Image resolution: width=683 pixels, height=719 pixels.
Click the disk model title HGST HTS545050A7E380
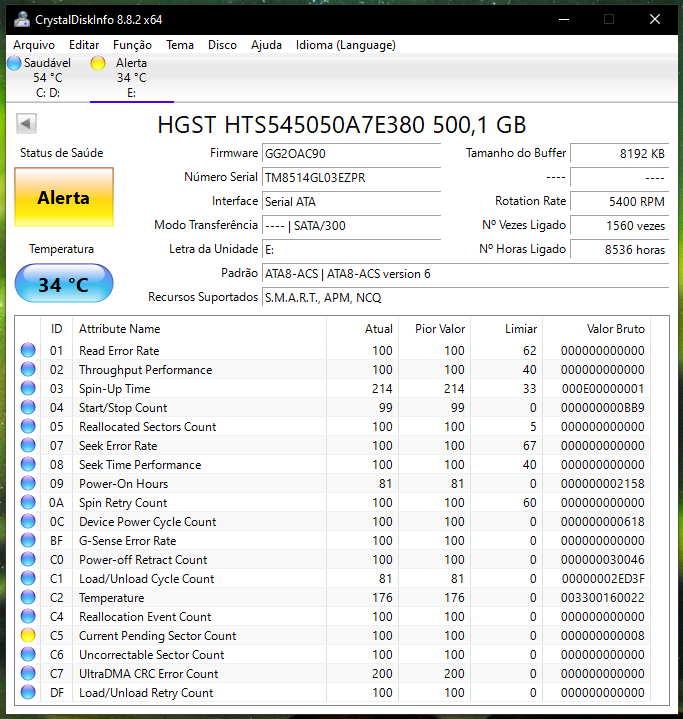point(290,125)
